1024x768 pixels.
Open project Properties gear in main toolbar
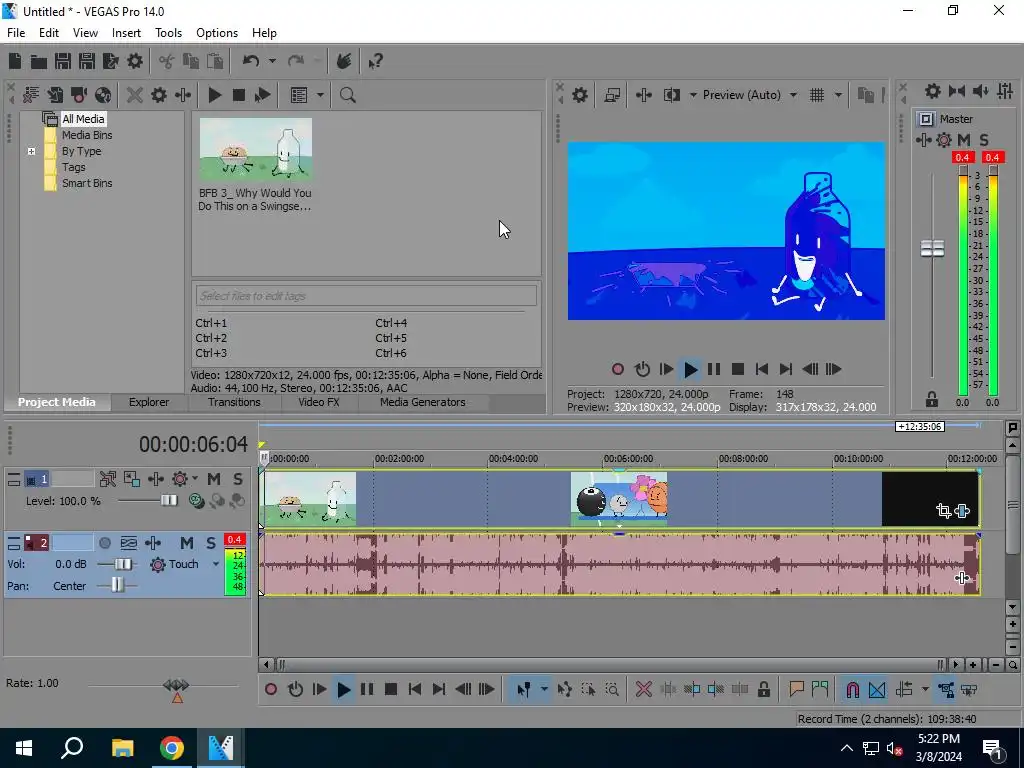[x=135, y=61]
